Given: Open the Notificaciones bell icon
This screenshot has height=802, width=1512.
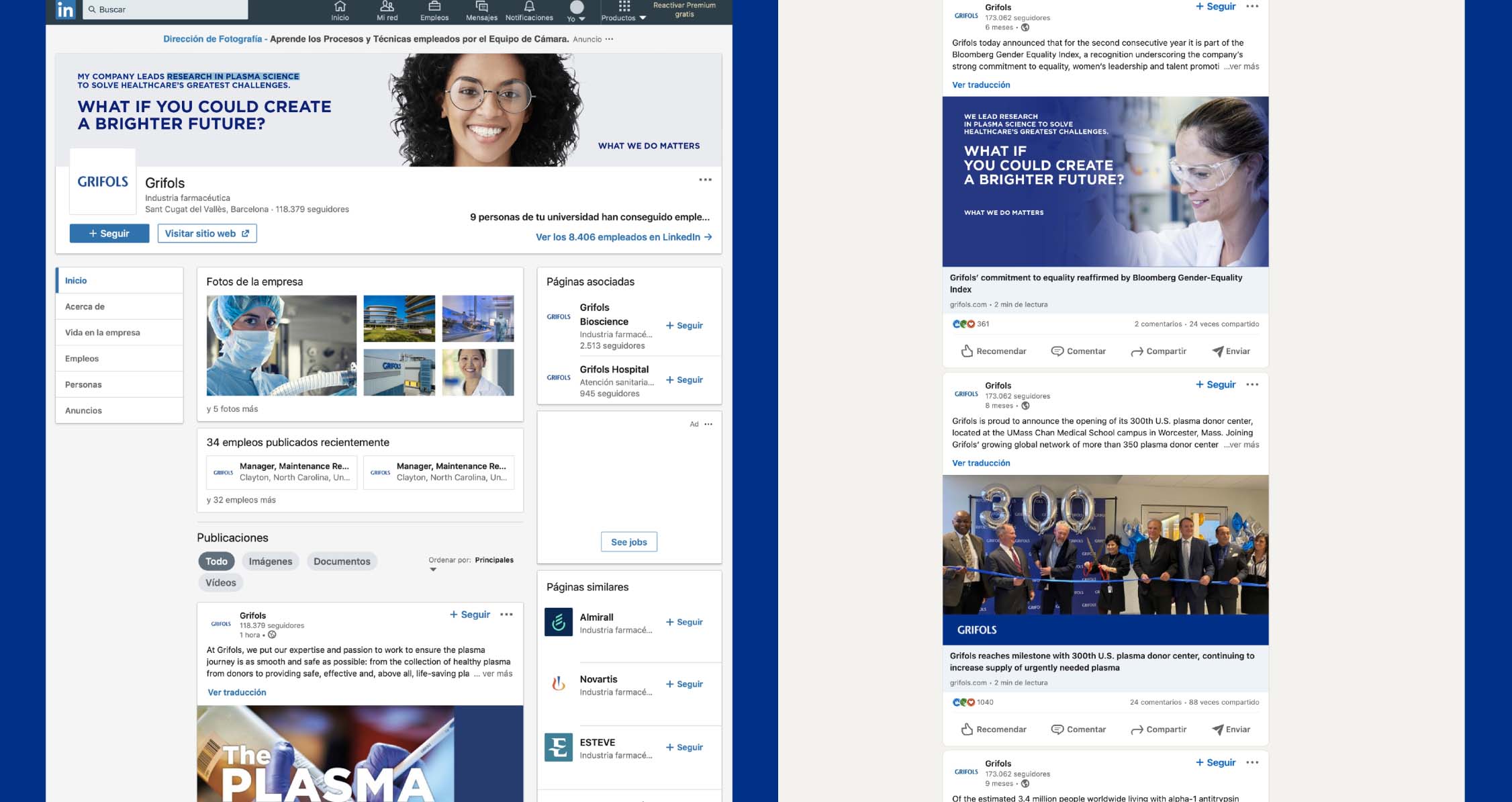Looking at the screenshot, I should click(529, 11).
